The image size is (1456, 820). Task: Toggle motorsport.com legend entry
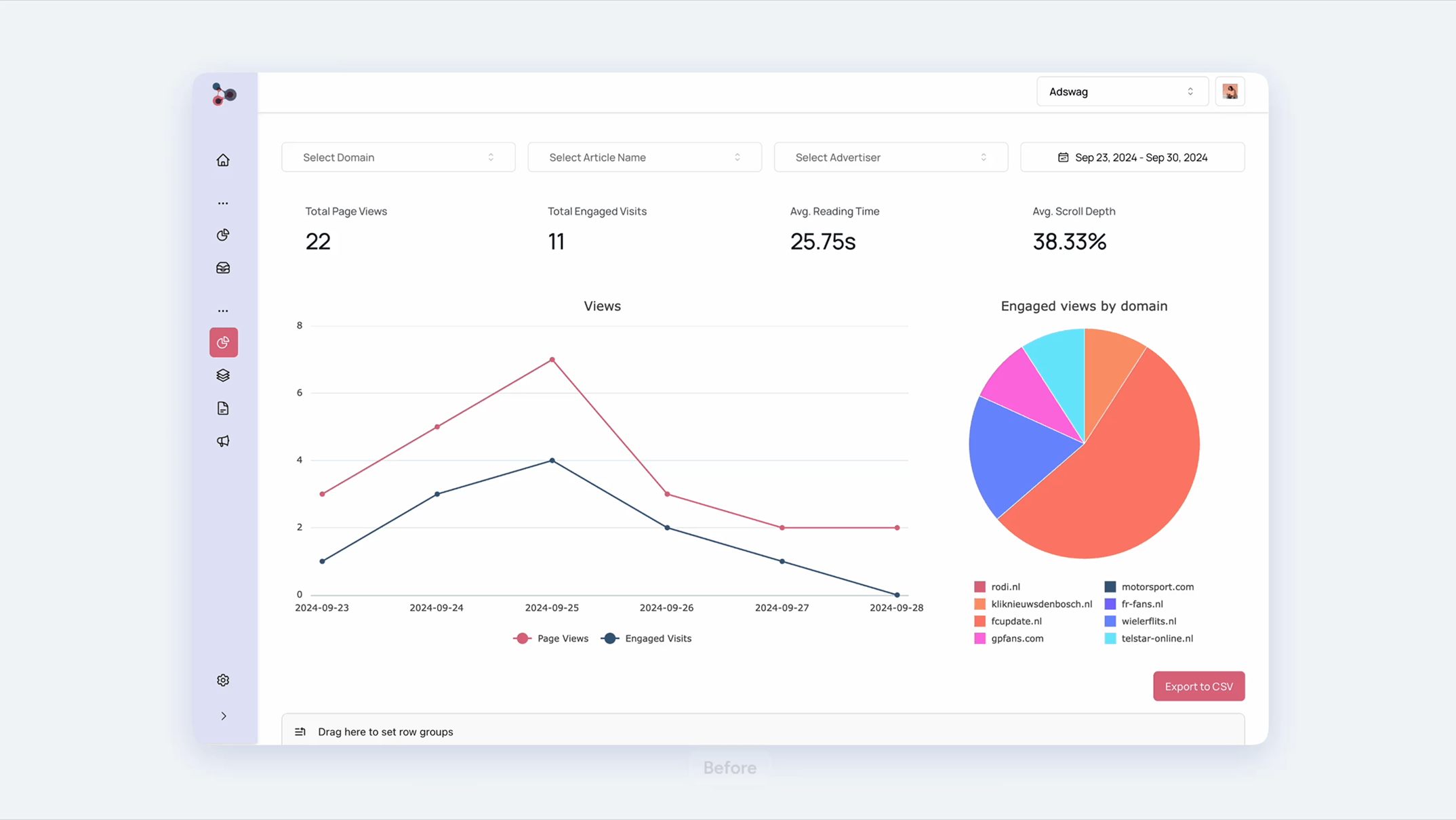pyautogui.click(x=1149, y=587)
